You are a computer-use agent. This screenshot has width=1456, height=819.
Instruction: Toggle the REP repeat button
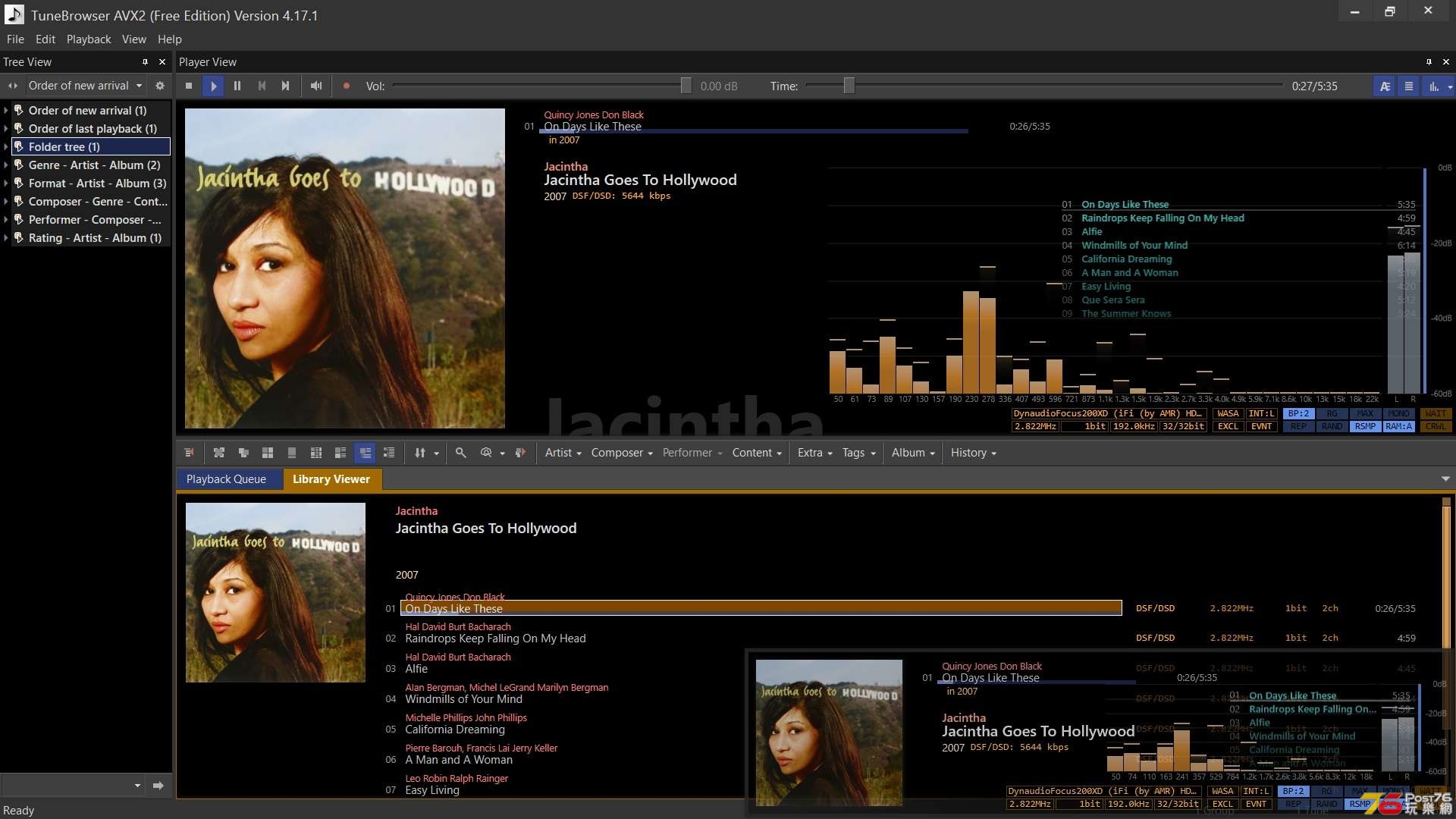point(1298,426)
